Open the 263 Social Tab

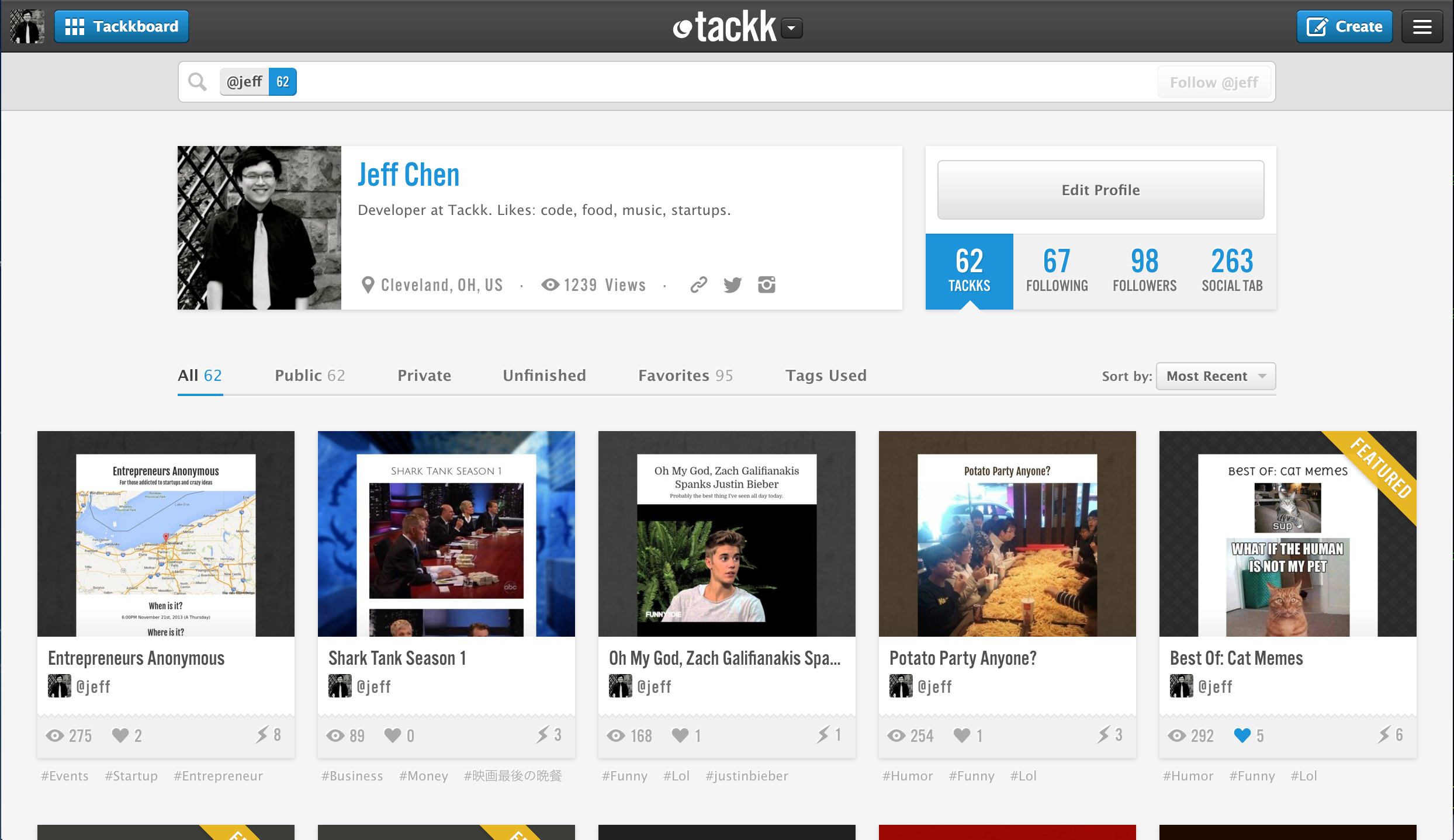1233,271
